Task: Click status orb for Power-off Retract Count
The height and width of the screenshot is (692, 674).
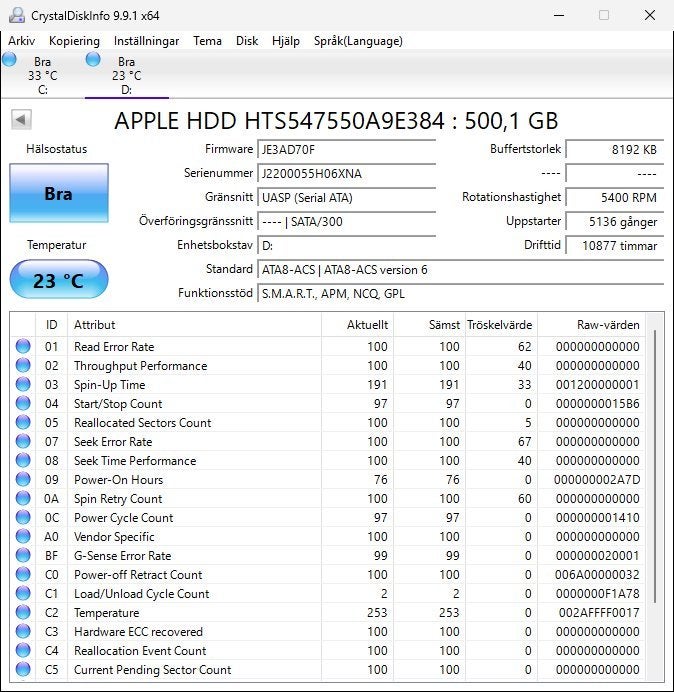Action: [23, 574]
